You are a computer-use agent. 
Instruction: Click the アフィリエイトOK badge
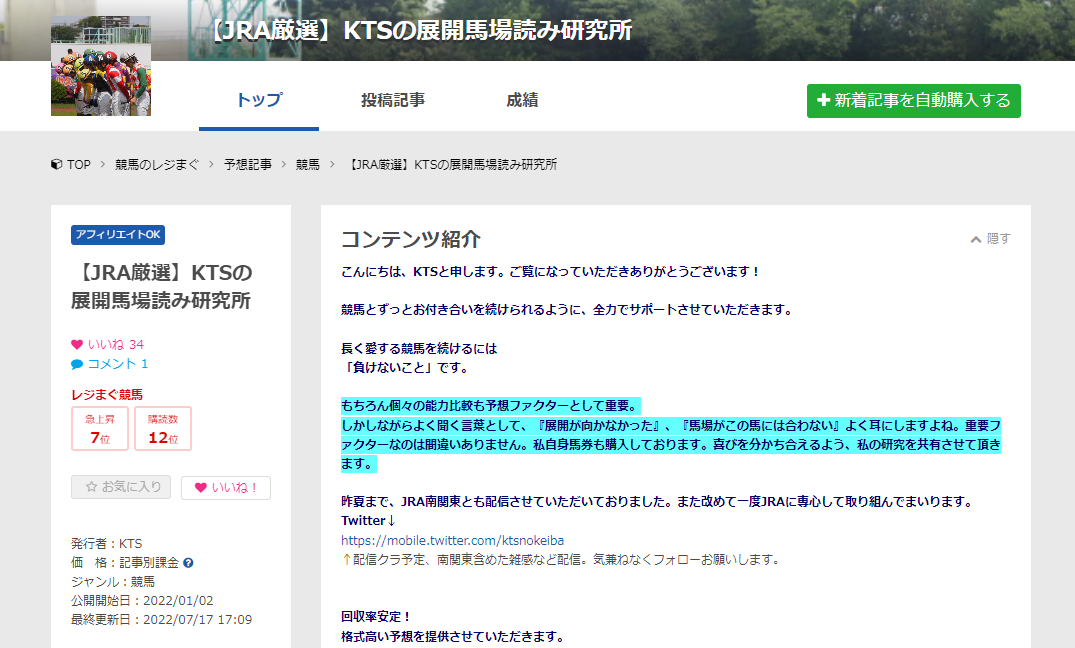(x=118, y=235)
